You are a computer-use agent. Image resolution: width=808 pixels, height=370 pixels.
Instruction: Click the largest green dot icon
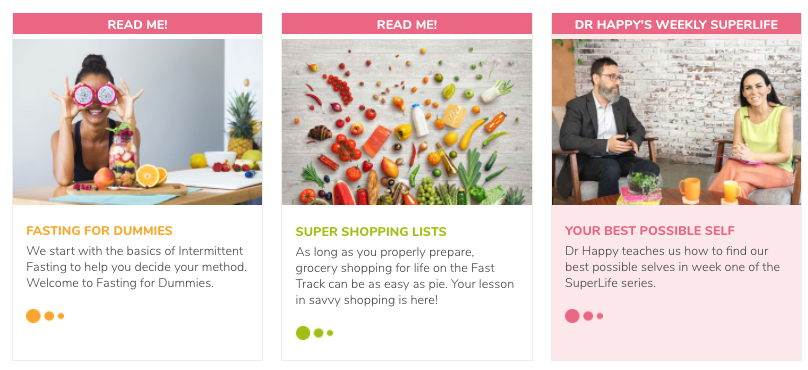[303, 333]
